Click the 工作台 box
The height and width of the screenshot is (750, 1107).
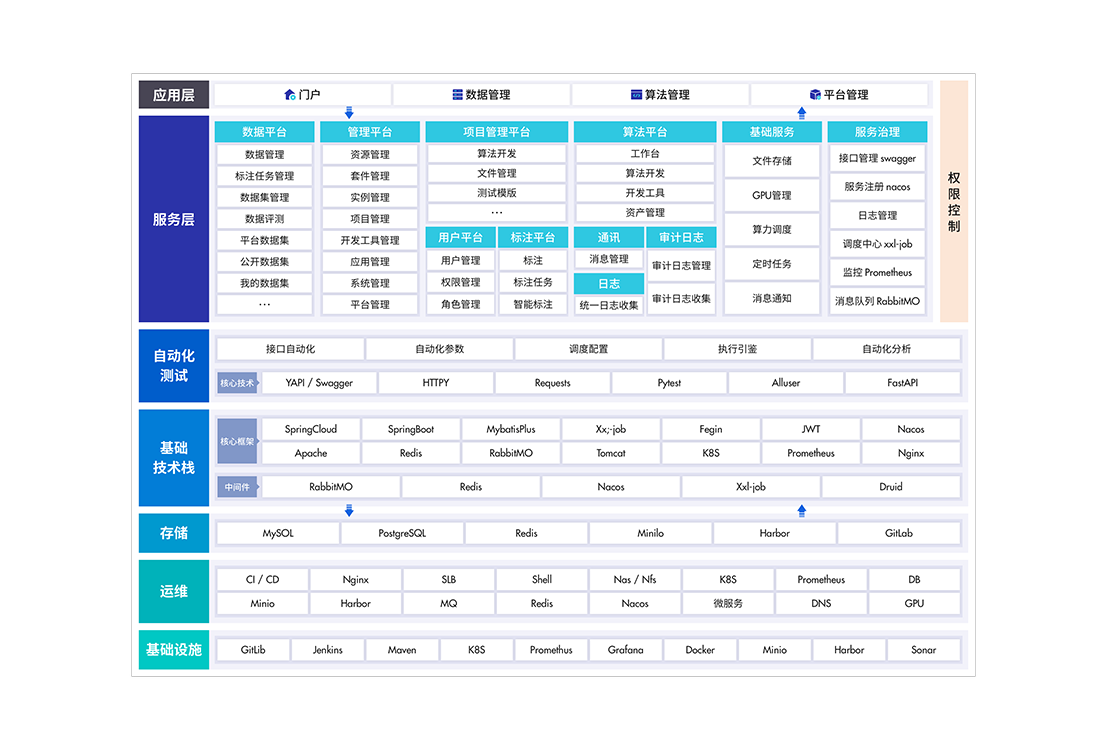pyautogui.click(x=645, y=153)
